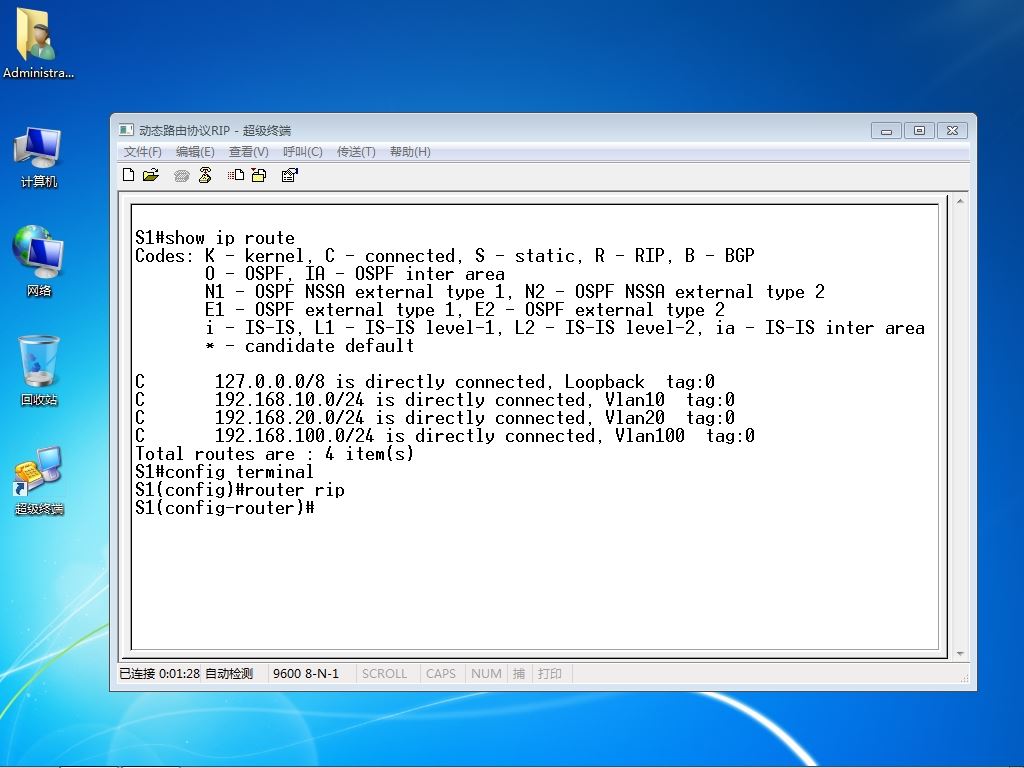Open the 编辑(E) menu

point(195,152)
